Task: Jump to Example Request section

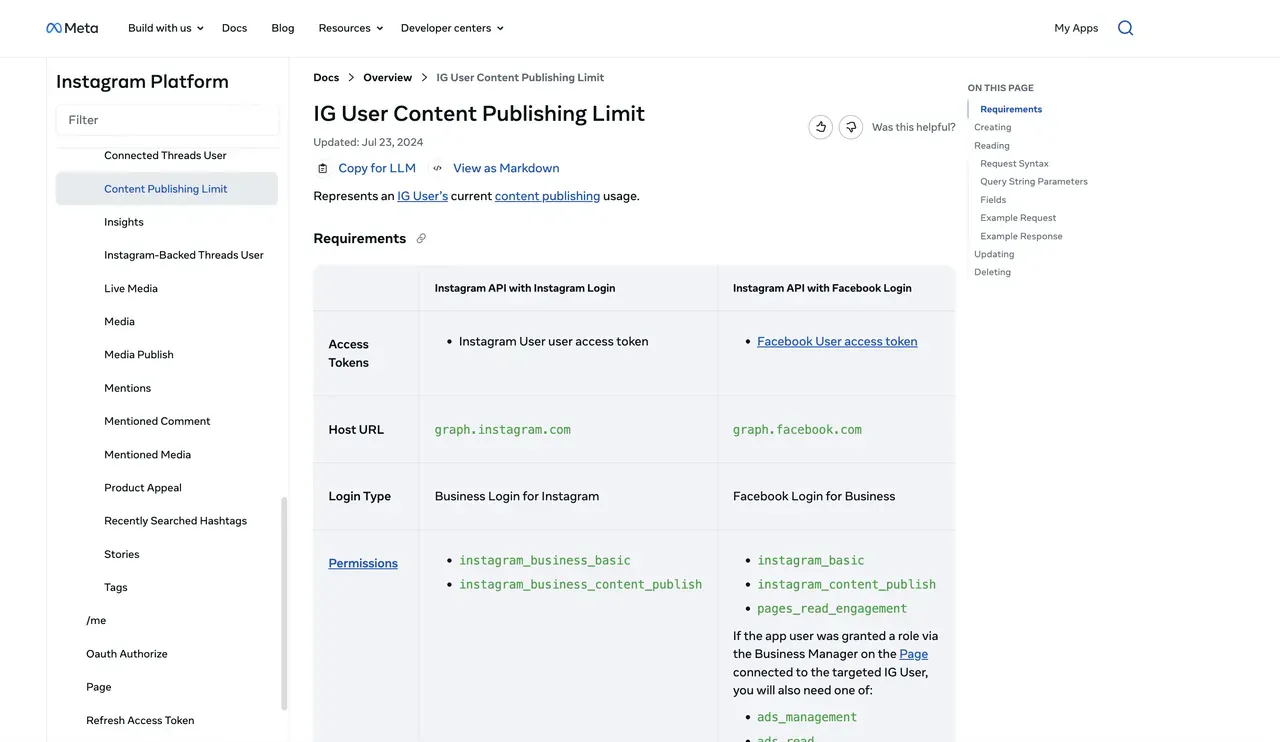Action: (x=1018, y=218)
